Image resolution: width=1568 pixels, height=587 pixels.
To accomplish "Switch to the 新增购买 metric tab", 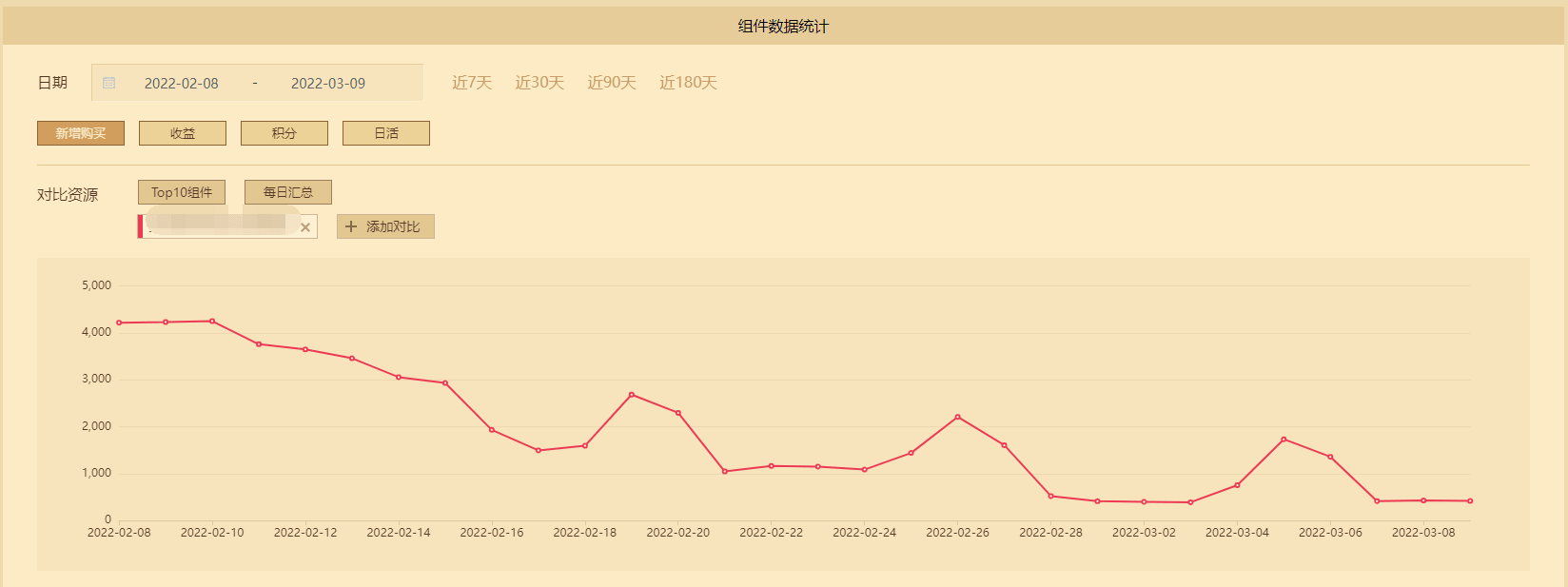I will tap(81, 133).
